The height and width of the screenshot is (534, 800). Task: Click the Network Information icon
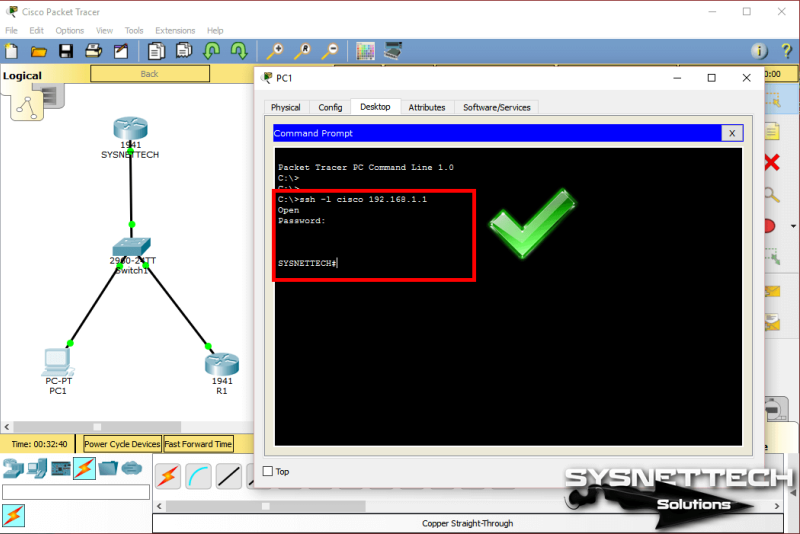pos(759,51)
